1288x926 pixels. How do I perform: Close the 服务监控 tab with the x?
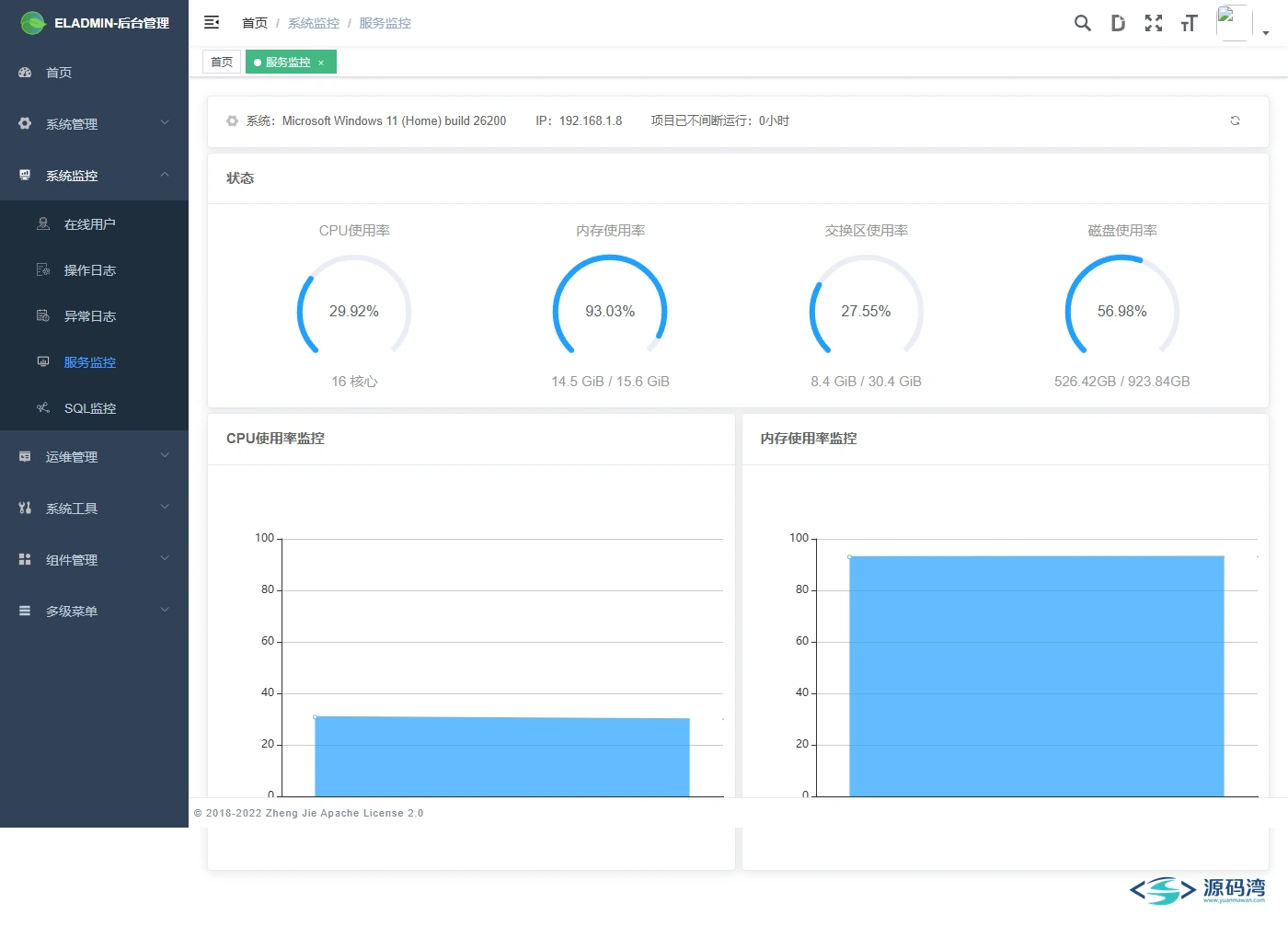click(321, 63)
